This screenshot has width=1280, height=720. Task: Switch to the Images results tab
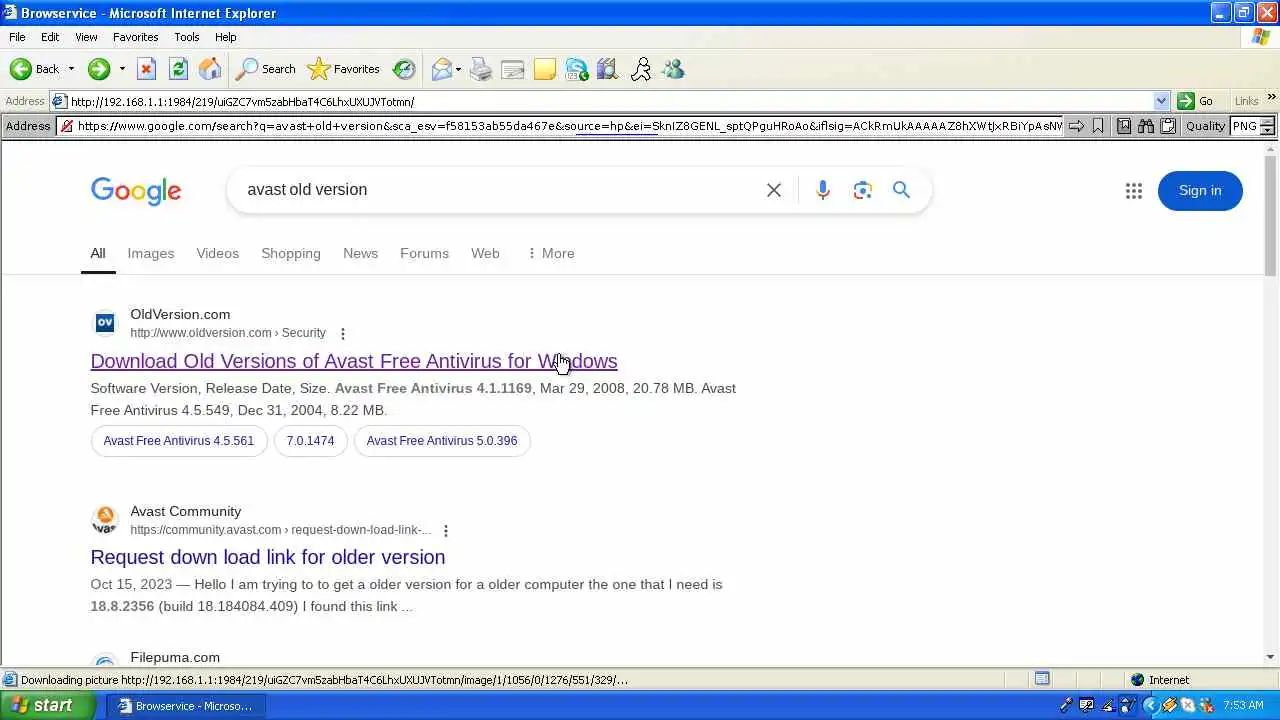coord(151,253)
